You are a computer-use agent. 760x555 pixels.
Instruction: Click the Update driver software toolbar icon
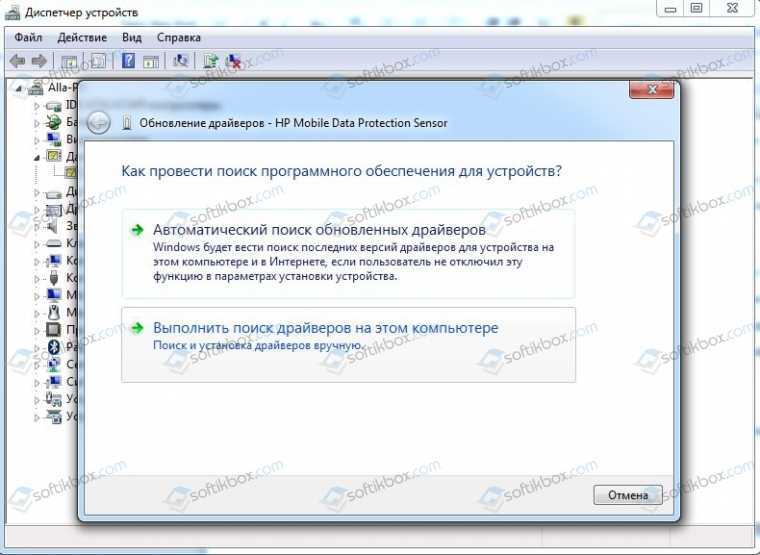pos(211,61)
